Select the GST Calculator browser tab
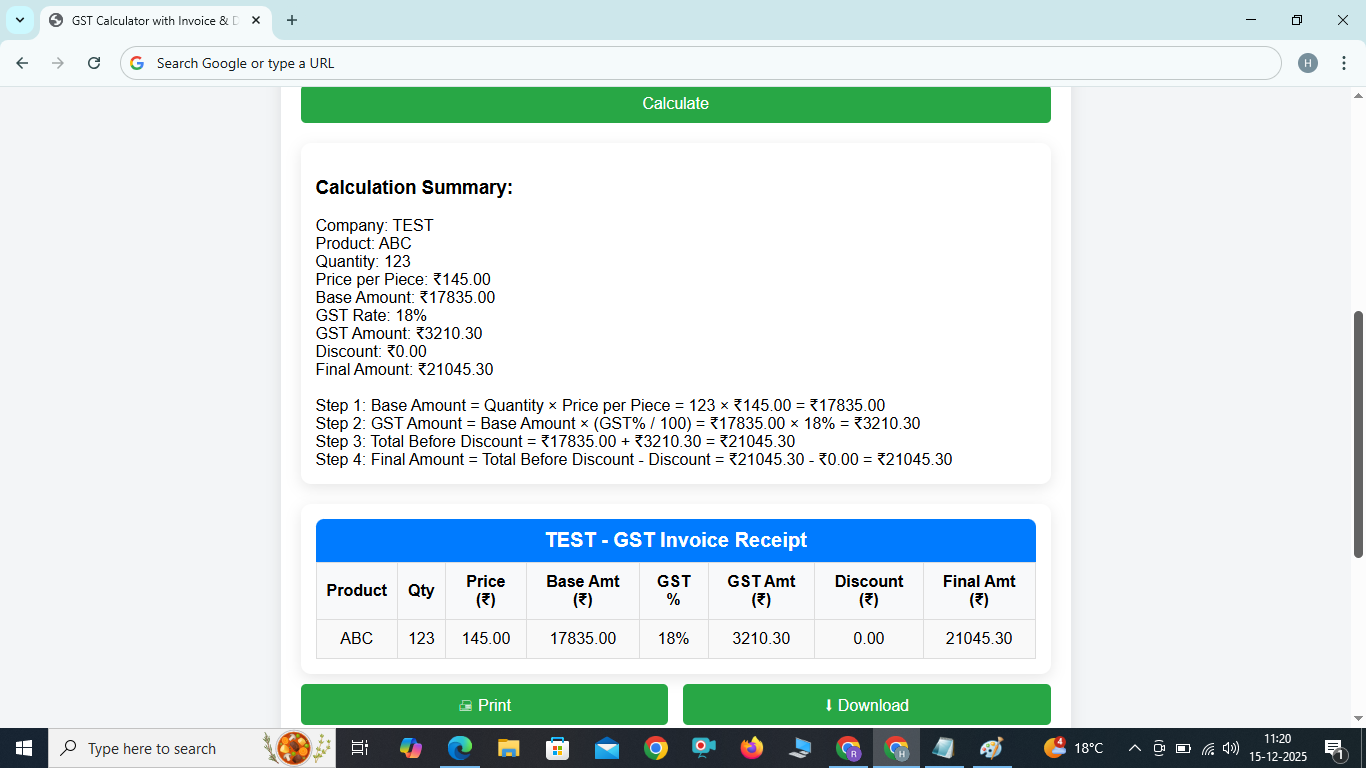Image resolution: width=1366 pixels, height=768 pixels. pos(150,20)
